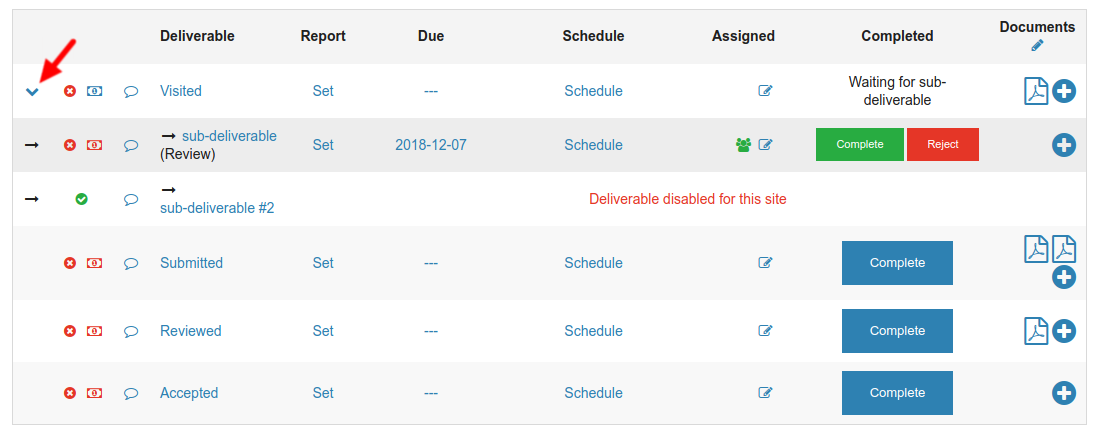Viewport: 1098px width, 432px height.
Task: Open the Schedule link for Reviewed
Action: coord(593,331)
